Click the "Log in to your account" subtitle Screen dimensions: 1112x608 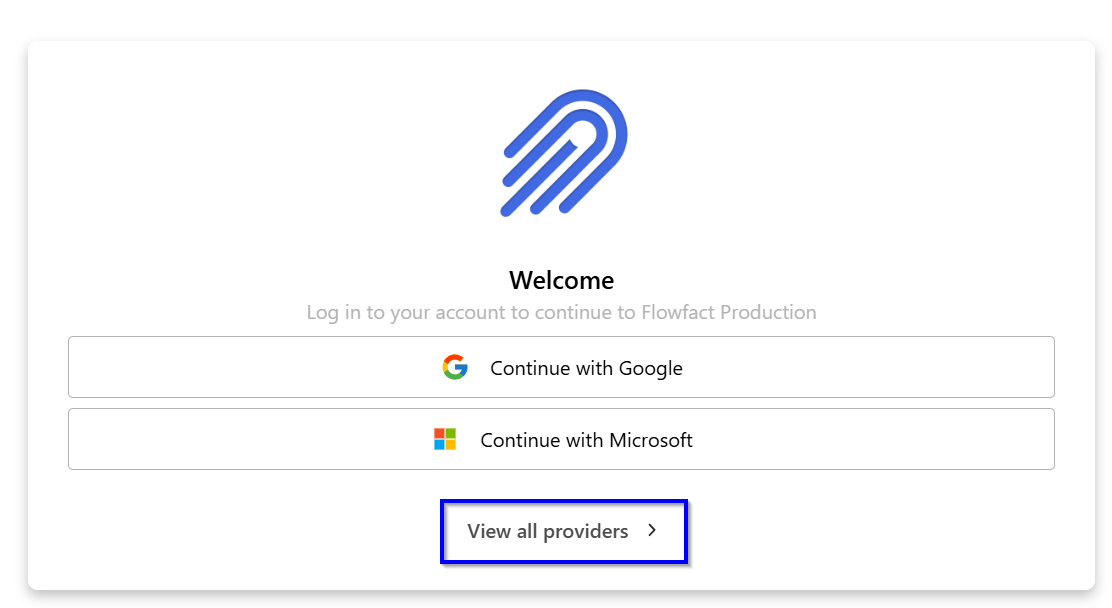561,312
